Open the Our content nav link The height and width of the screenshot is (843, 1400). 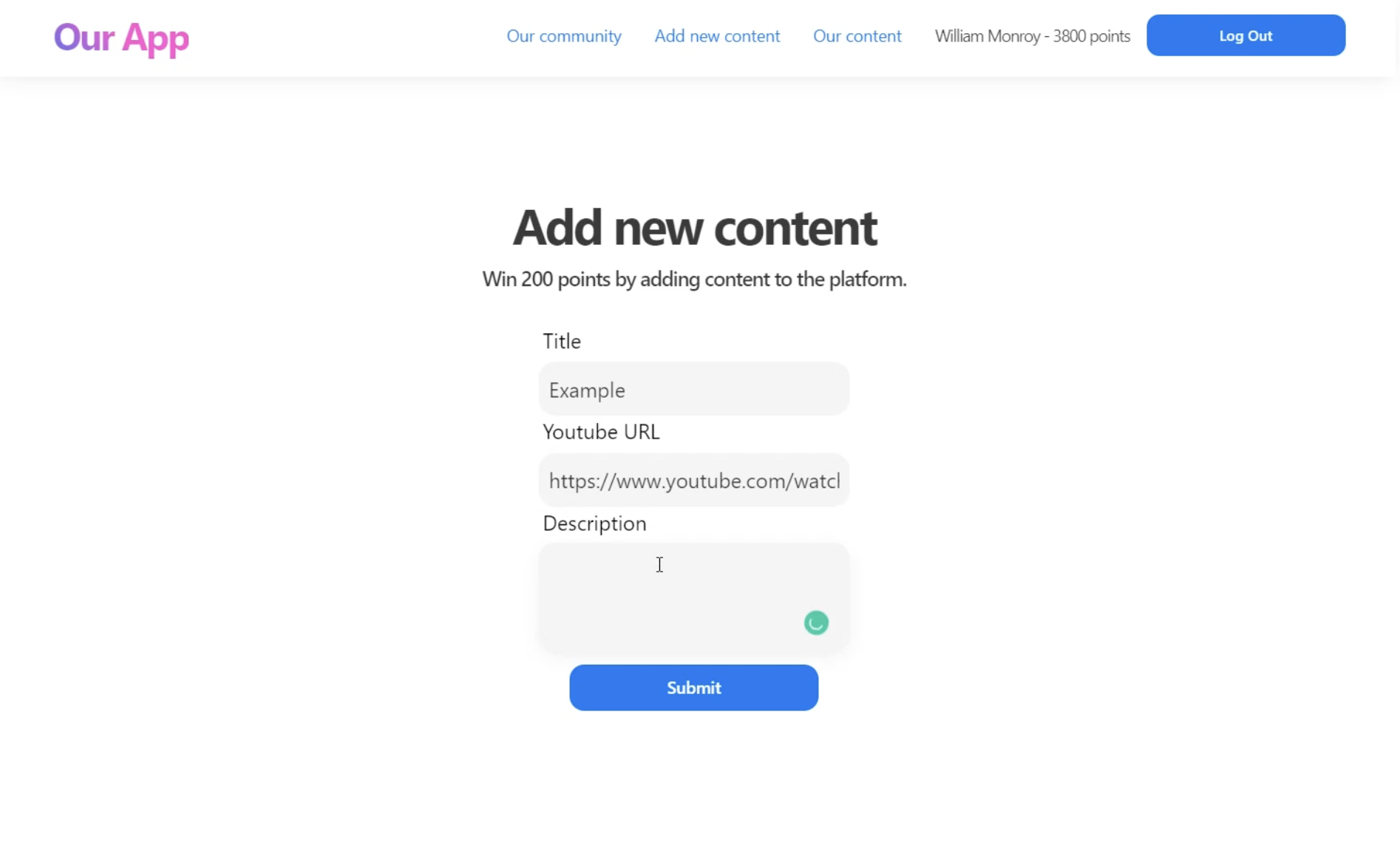pyautogui.click(x=857, y=35)
